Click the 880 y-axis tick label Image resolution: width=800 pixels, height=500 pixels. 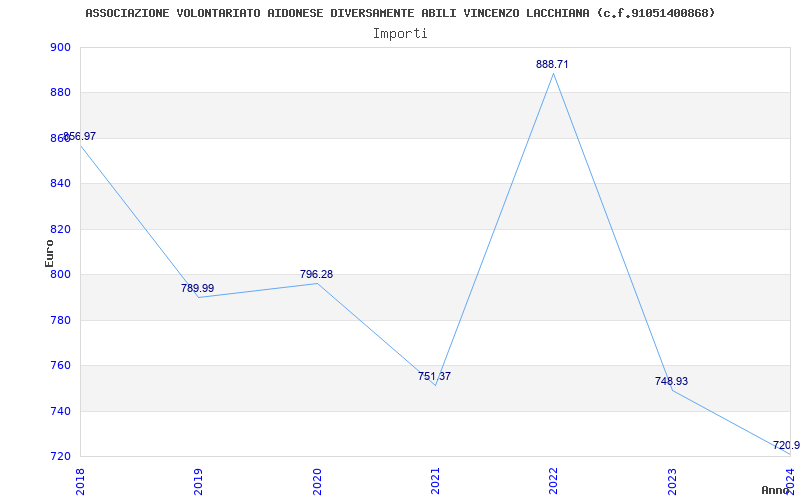coord(60,93)
